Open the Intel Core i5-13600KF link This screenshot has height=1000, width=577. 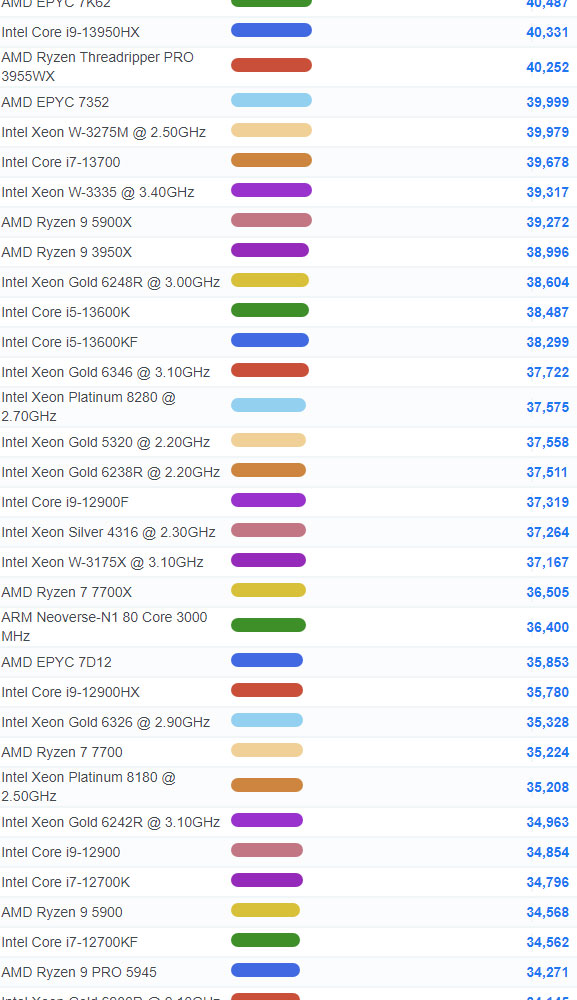pyautogui.click(x=69, y=342)
